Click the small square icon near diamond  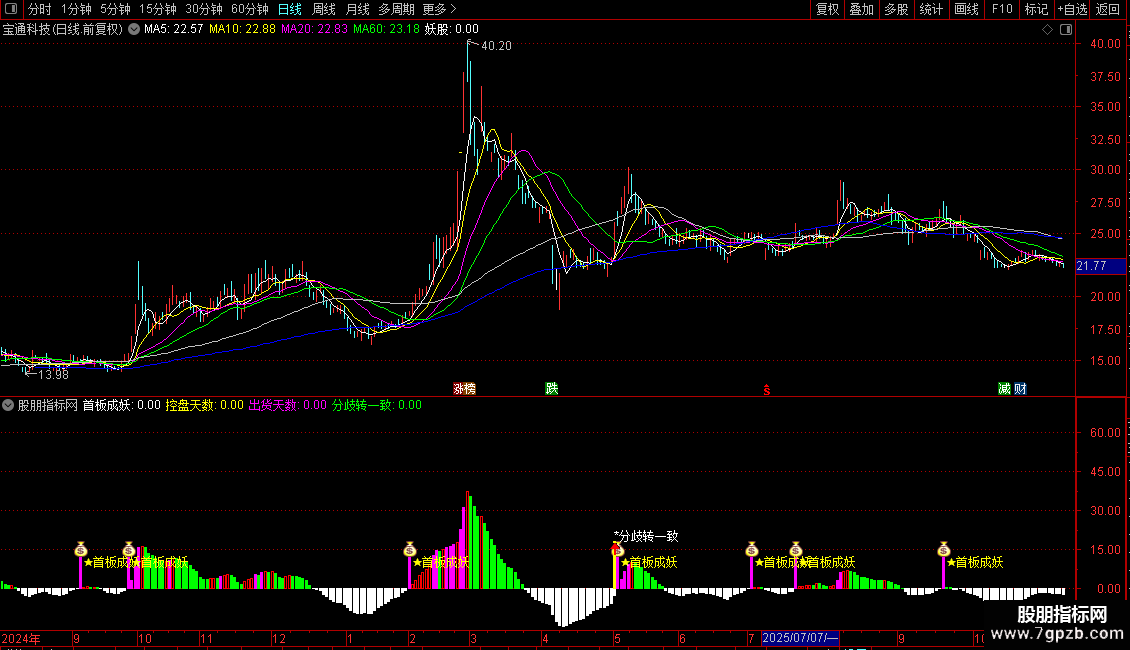(x=1062, y=30)
